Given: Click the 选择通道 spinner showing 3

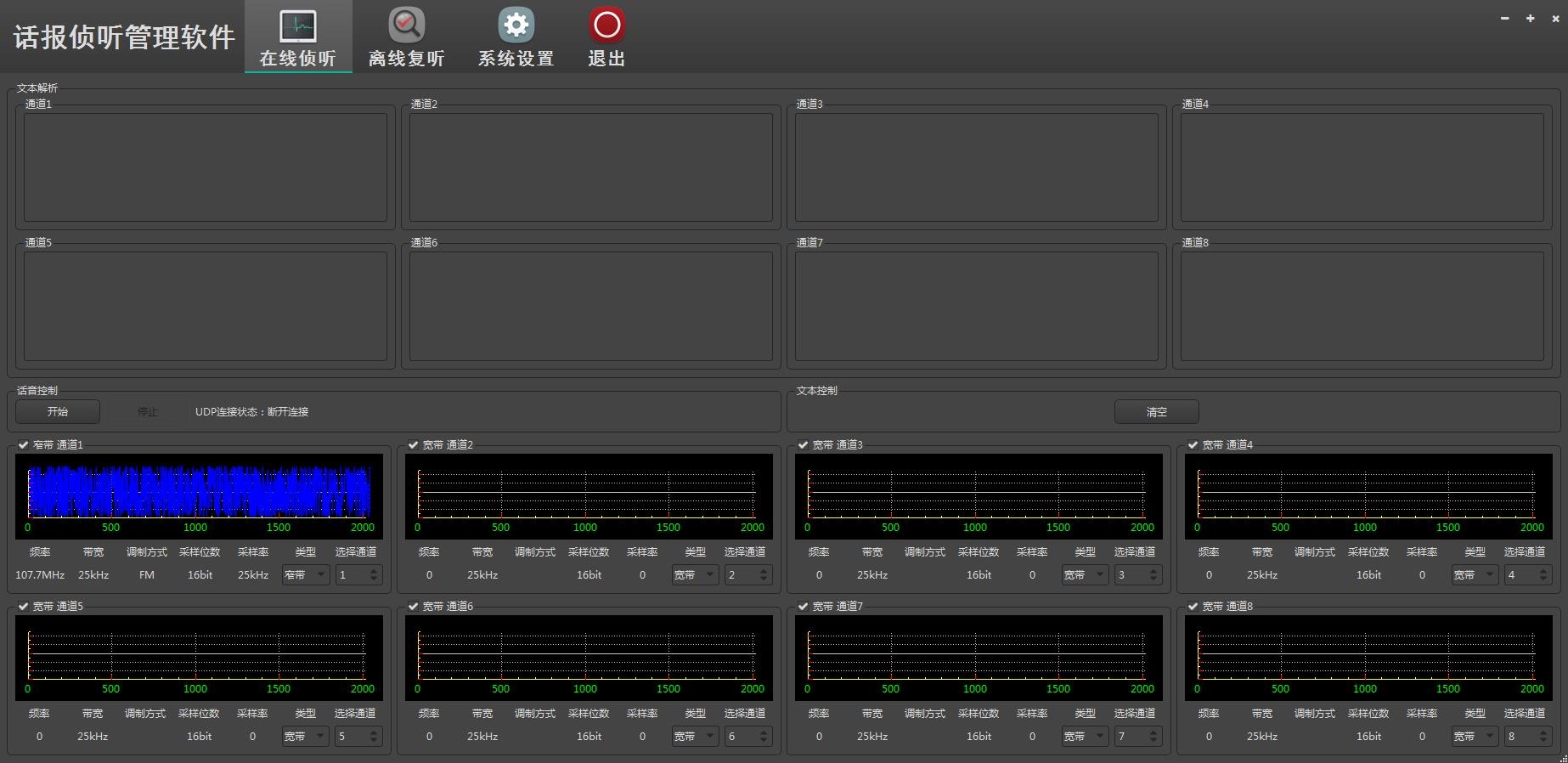Looking at the screenshot, I should [1138, 575].
